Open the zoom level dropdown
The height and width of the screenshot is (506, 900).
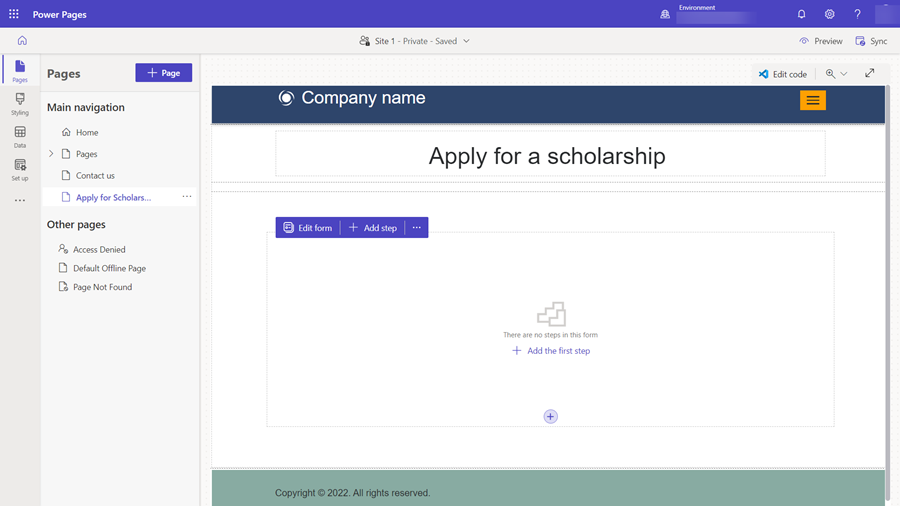[836, 73]
